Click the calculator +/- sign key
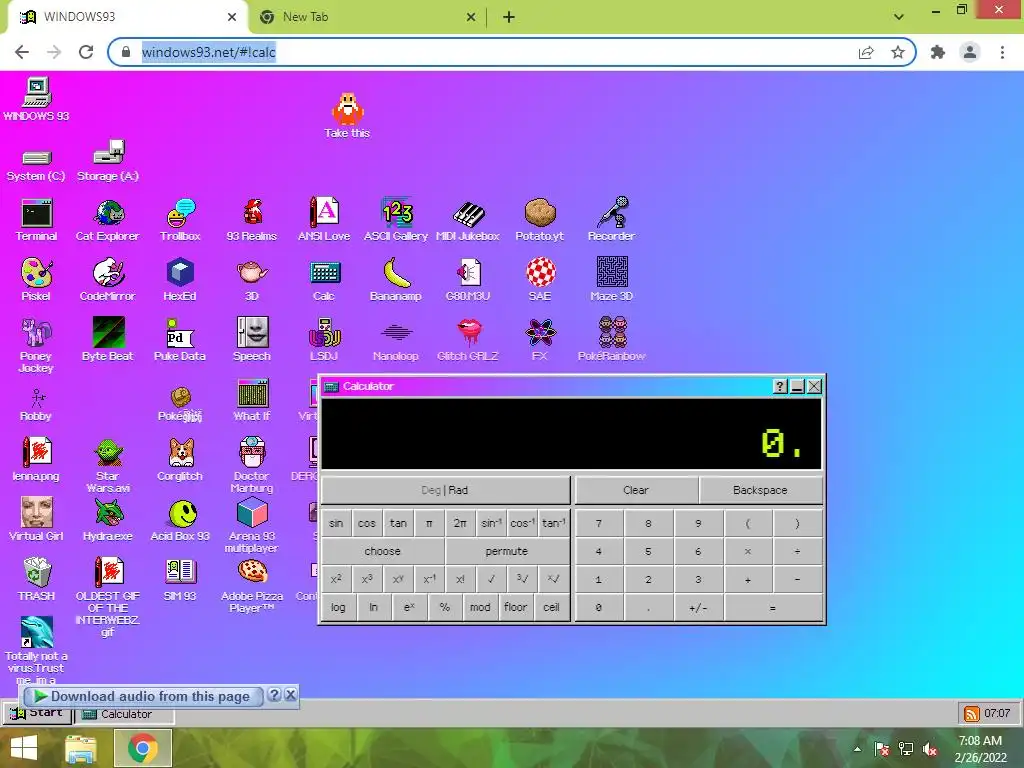 pos(698,607)
